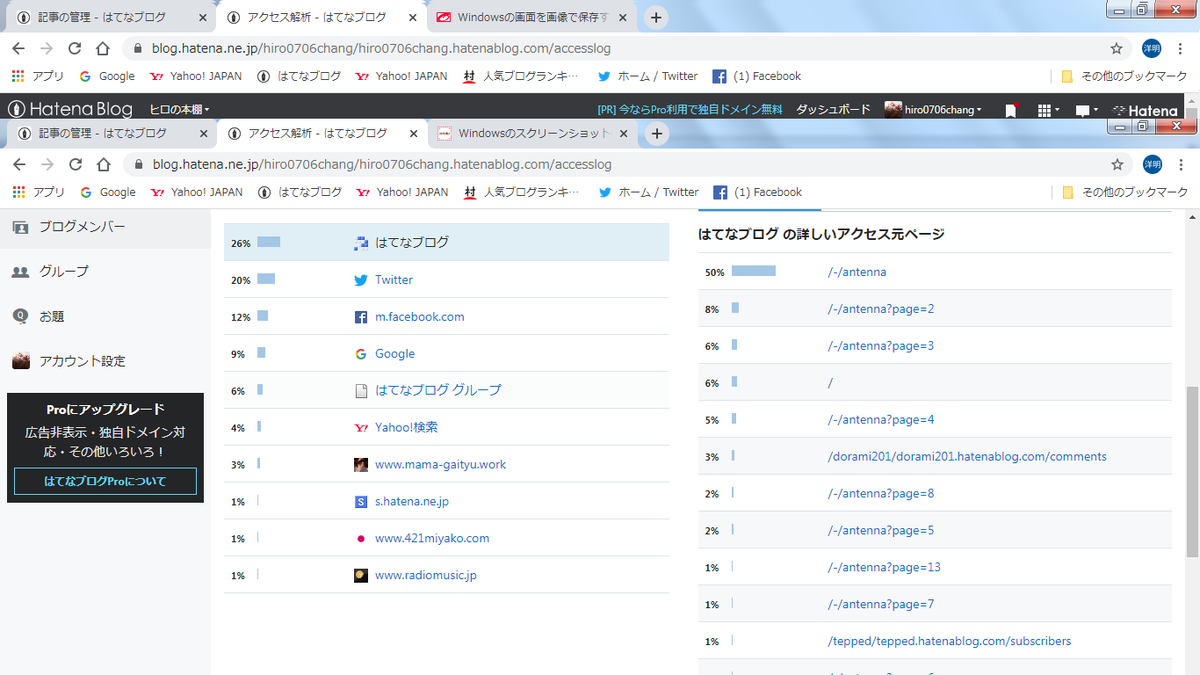The height and width of the screenshot is (675, 1200).
Task: Open the アプリ bookmark in the front window
Action: click(x=39, y=192)
